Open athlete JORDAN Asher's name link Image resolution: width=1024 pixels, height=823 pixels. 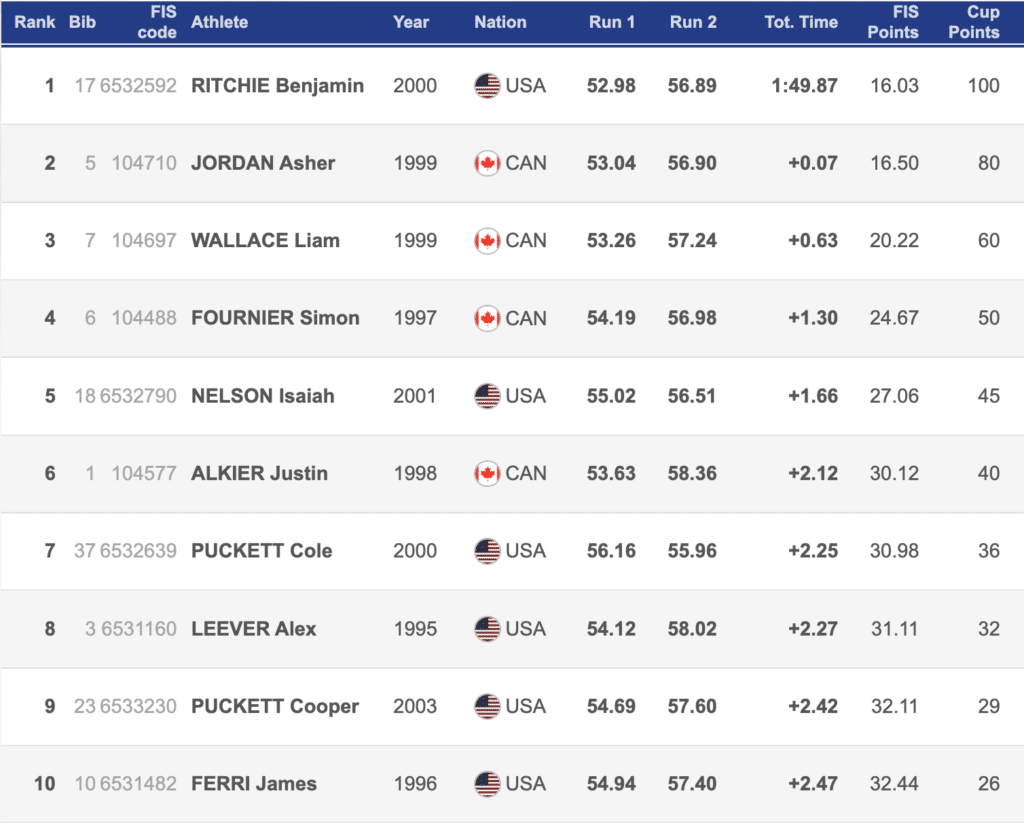(263, 163)
